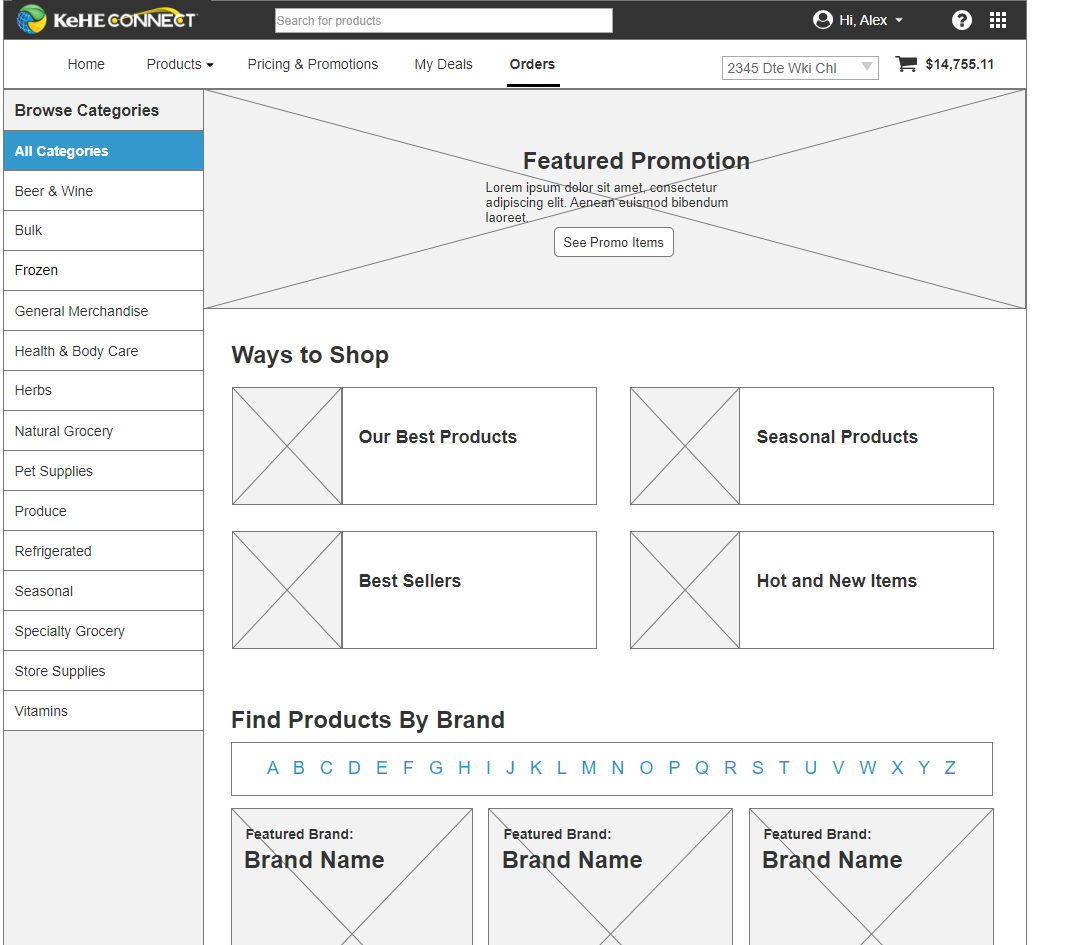Expand the Products menu
The height and width of the screenshot is (945, 1073).
[179, 64]
